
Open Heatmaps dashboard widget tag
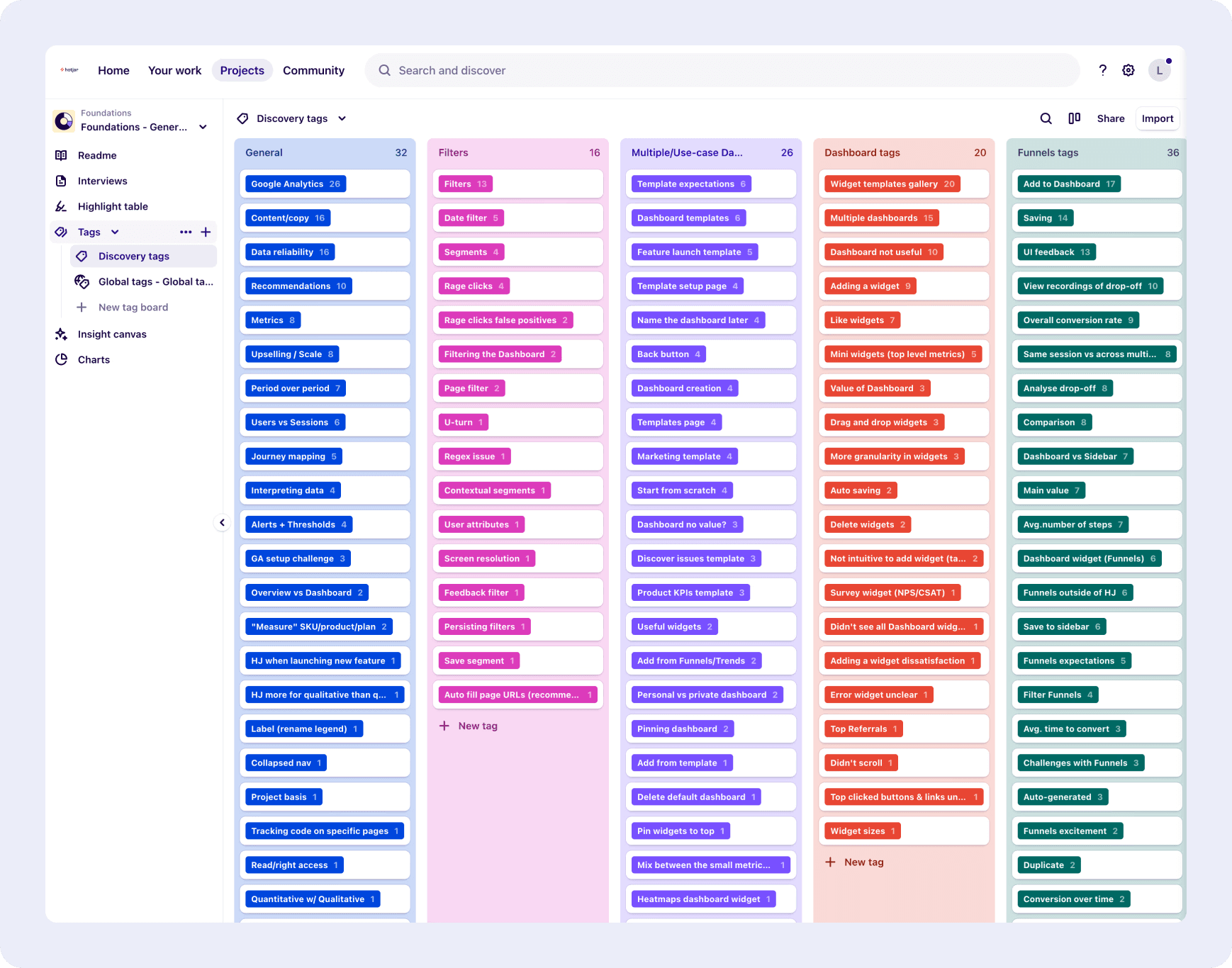[704, 899]
